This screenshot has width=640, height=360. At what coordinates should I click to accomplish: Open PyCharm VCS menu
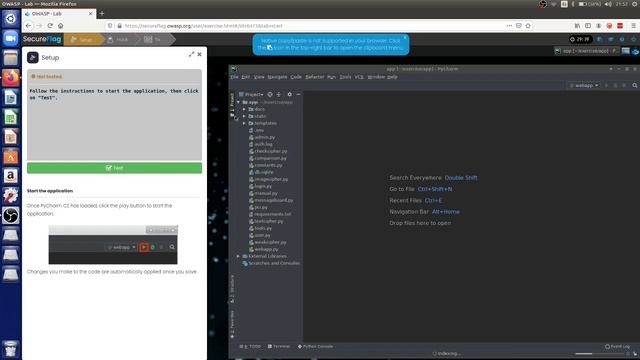point(359,77)
